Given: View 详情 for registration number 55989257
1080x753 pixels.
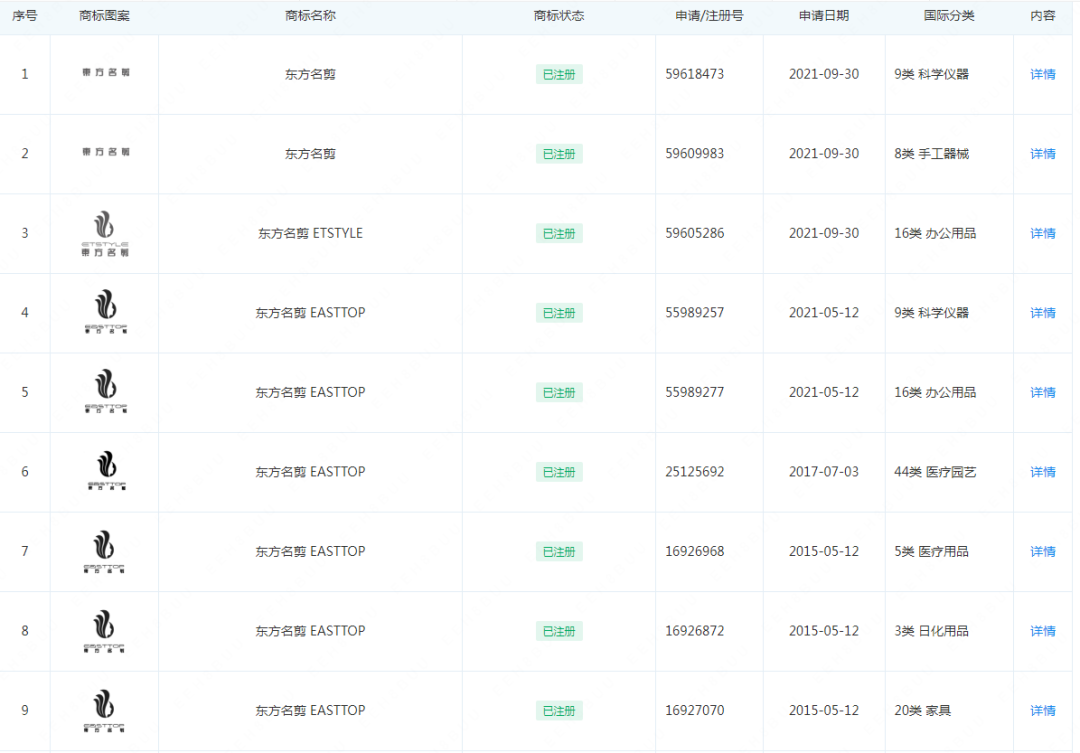Looking at the screenshot, I should click(1042, 313).
